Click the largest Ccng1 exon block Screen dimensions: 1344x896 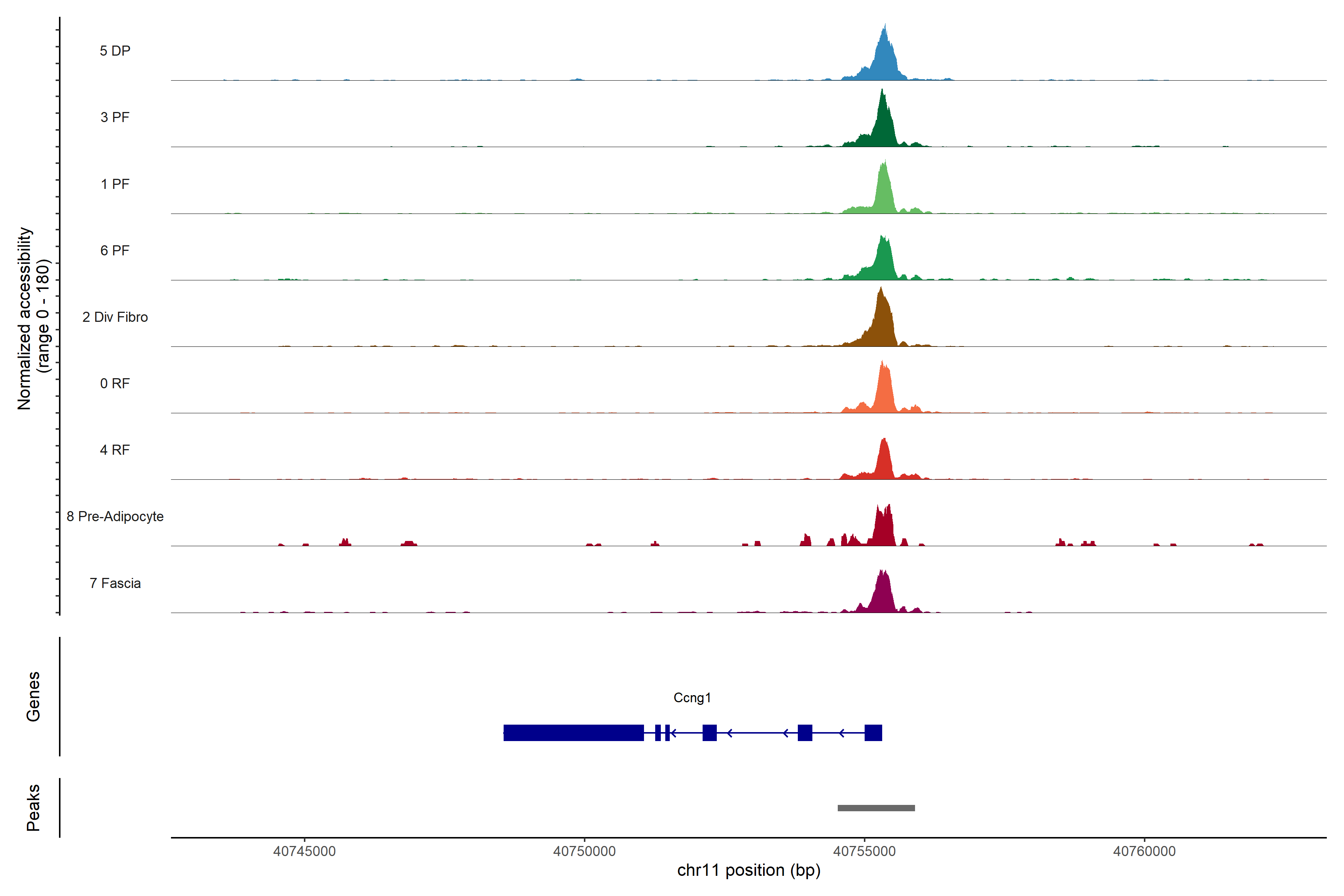click(x=573, y=732)
